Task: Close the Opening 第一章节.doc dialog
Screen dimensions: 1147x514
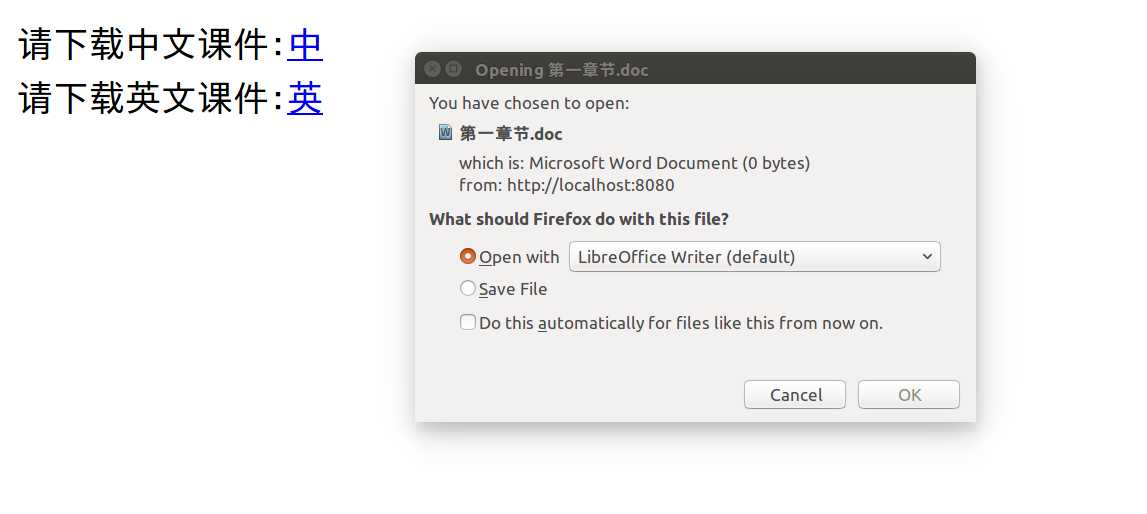Action: [432, 69]
